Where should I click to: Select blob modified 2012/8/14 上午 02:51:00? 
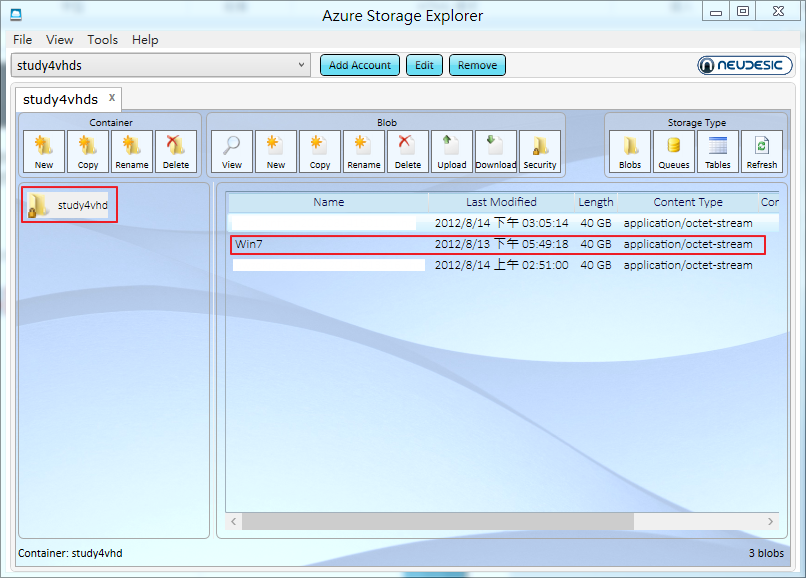[x=504, y=265]
